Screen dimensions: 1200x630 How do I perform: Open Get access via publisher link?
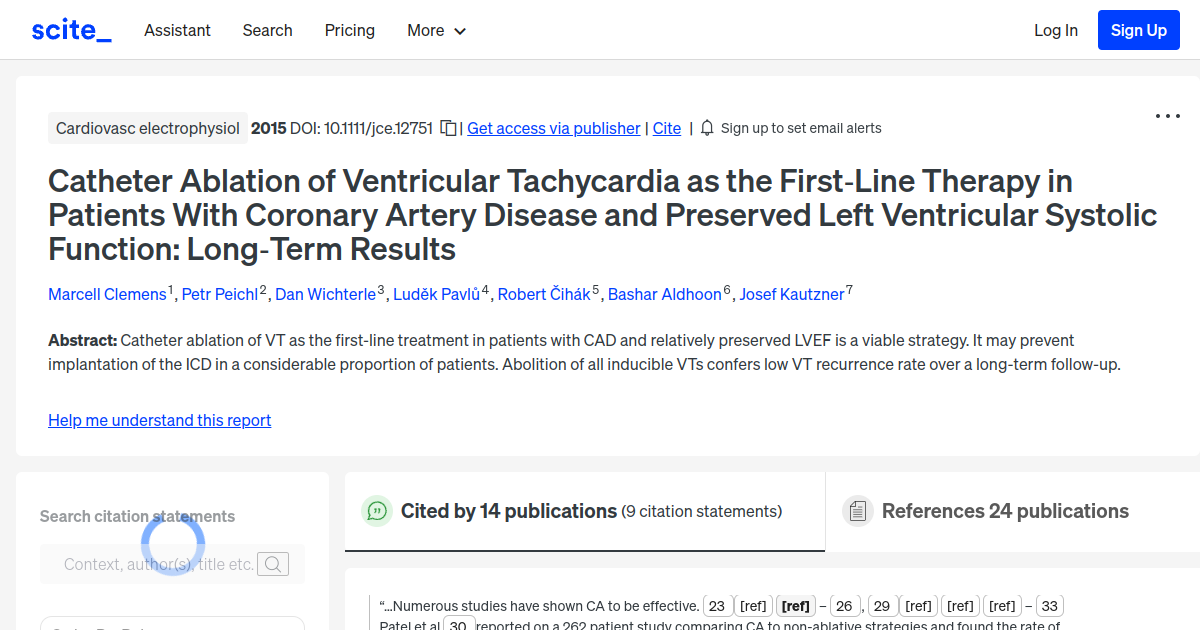tap(553, 128)
